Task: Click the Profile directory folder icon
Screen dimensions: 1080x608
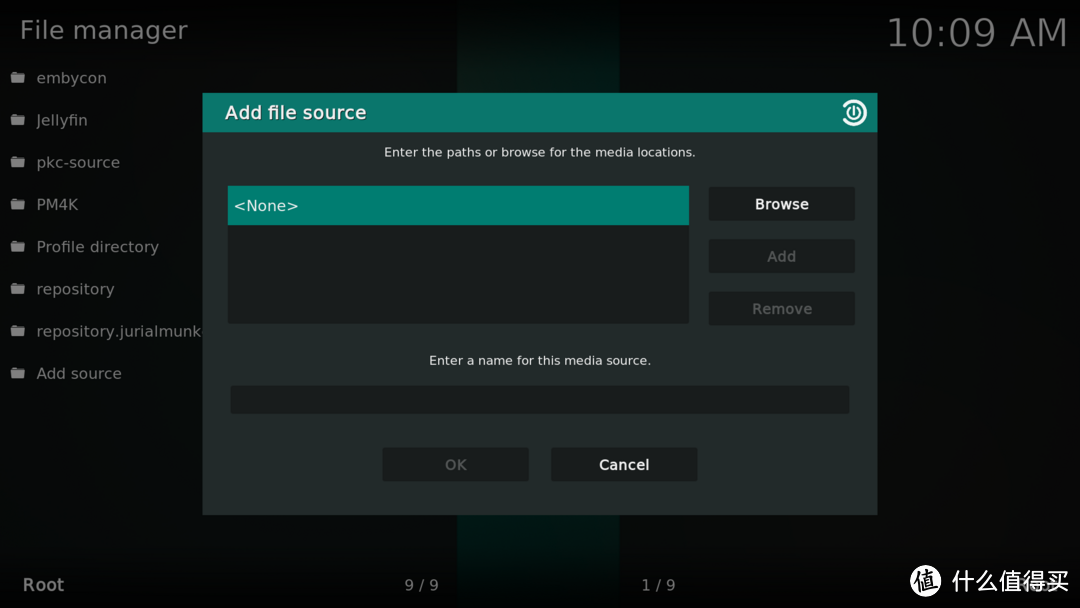Action: 18,247
